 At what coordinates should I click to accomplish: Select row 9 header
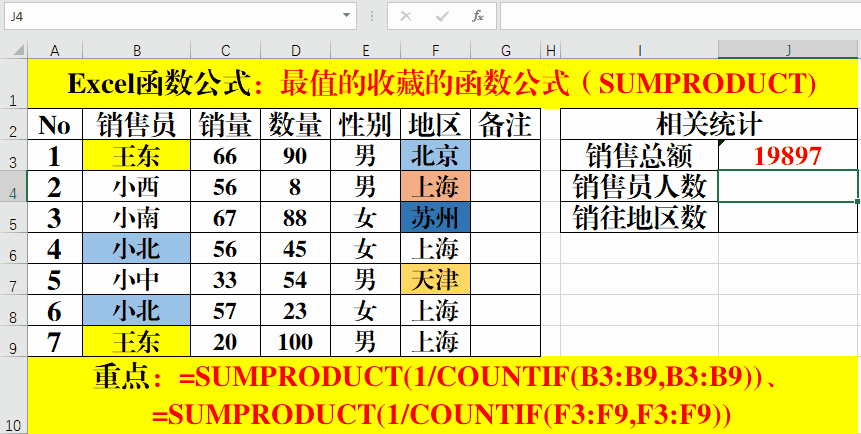(x=14, y=341)
